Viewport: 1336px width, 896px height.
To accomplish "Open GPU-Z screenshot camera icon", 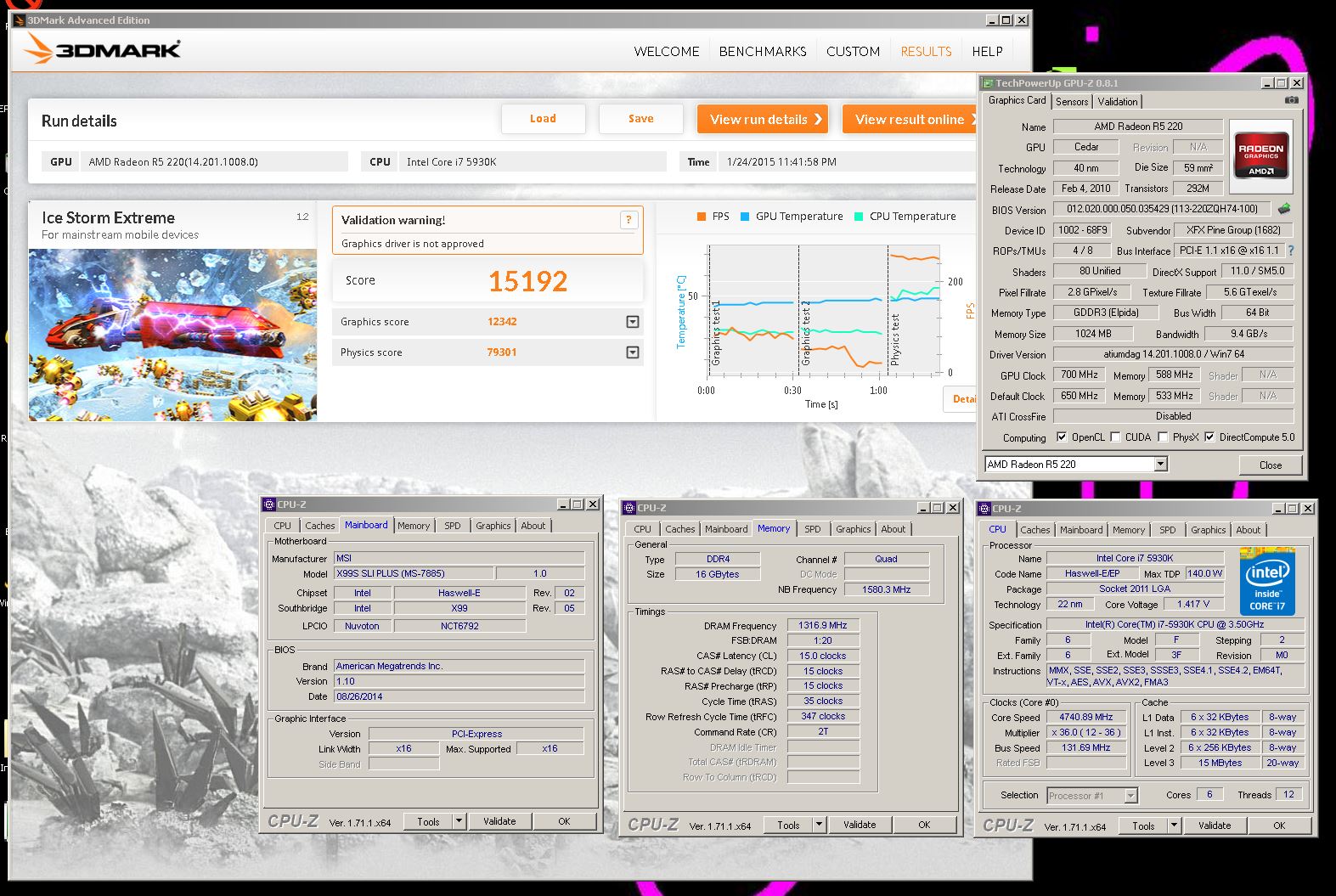I will (1291, 100).
